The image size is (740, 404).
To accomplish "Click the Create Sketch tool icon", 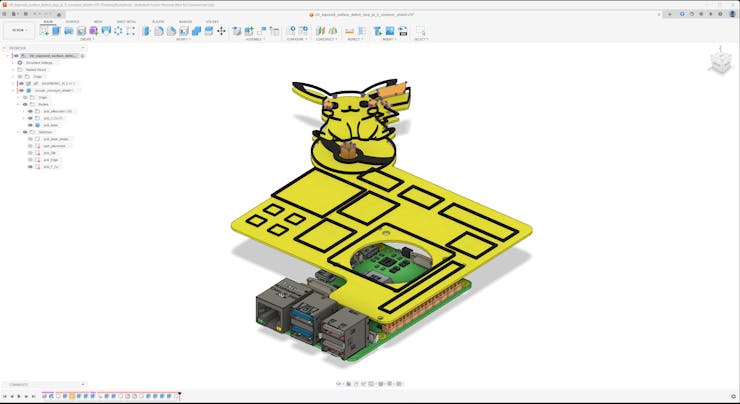I will [44, 31].
